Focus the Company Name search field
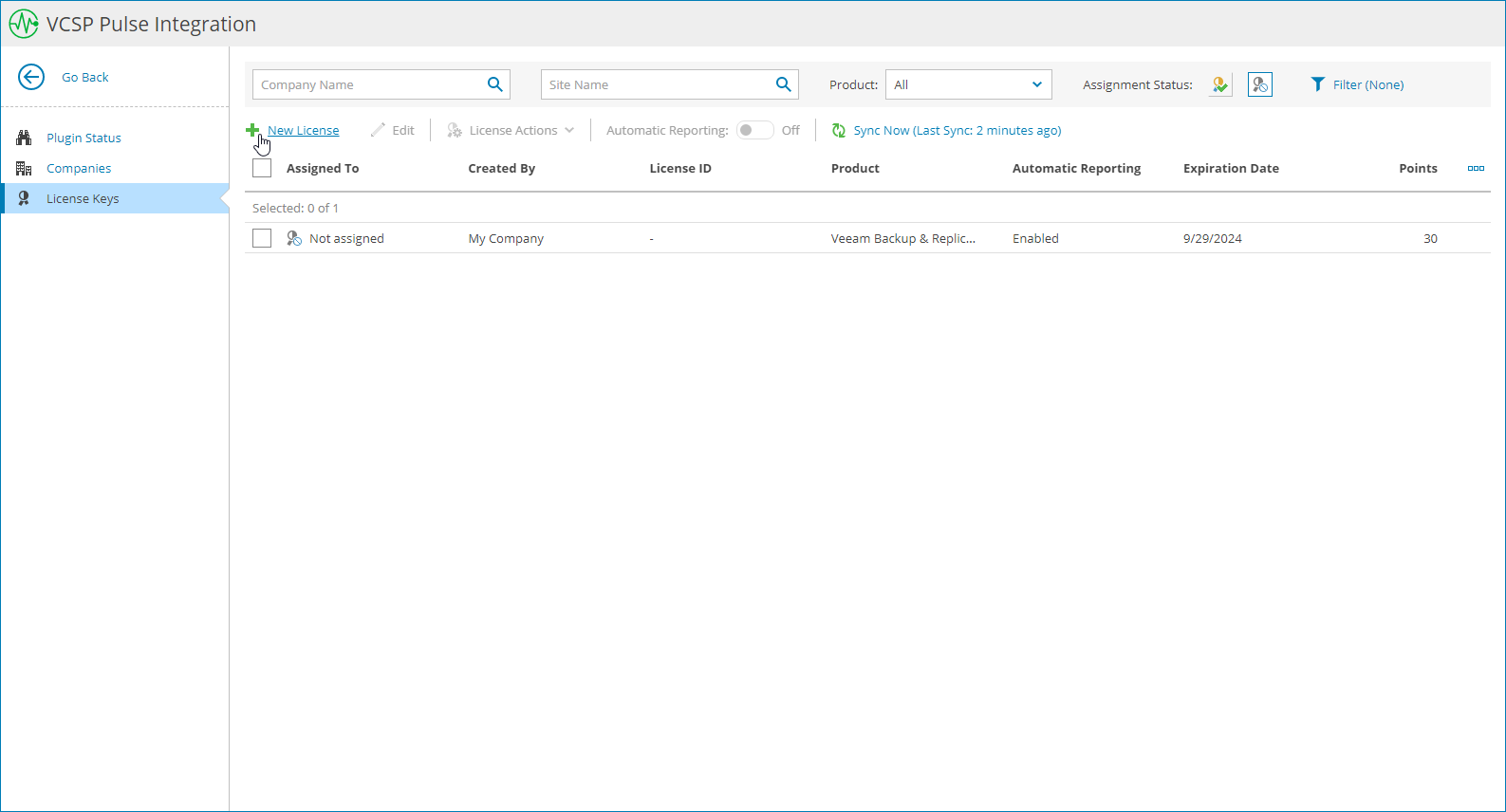Image resolution: width=1506 pixels, height=812 pixels. pyautogui.click(x=368, y=84)
